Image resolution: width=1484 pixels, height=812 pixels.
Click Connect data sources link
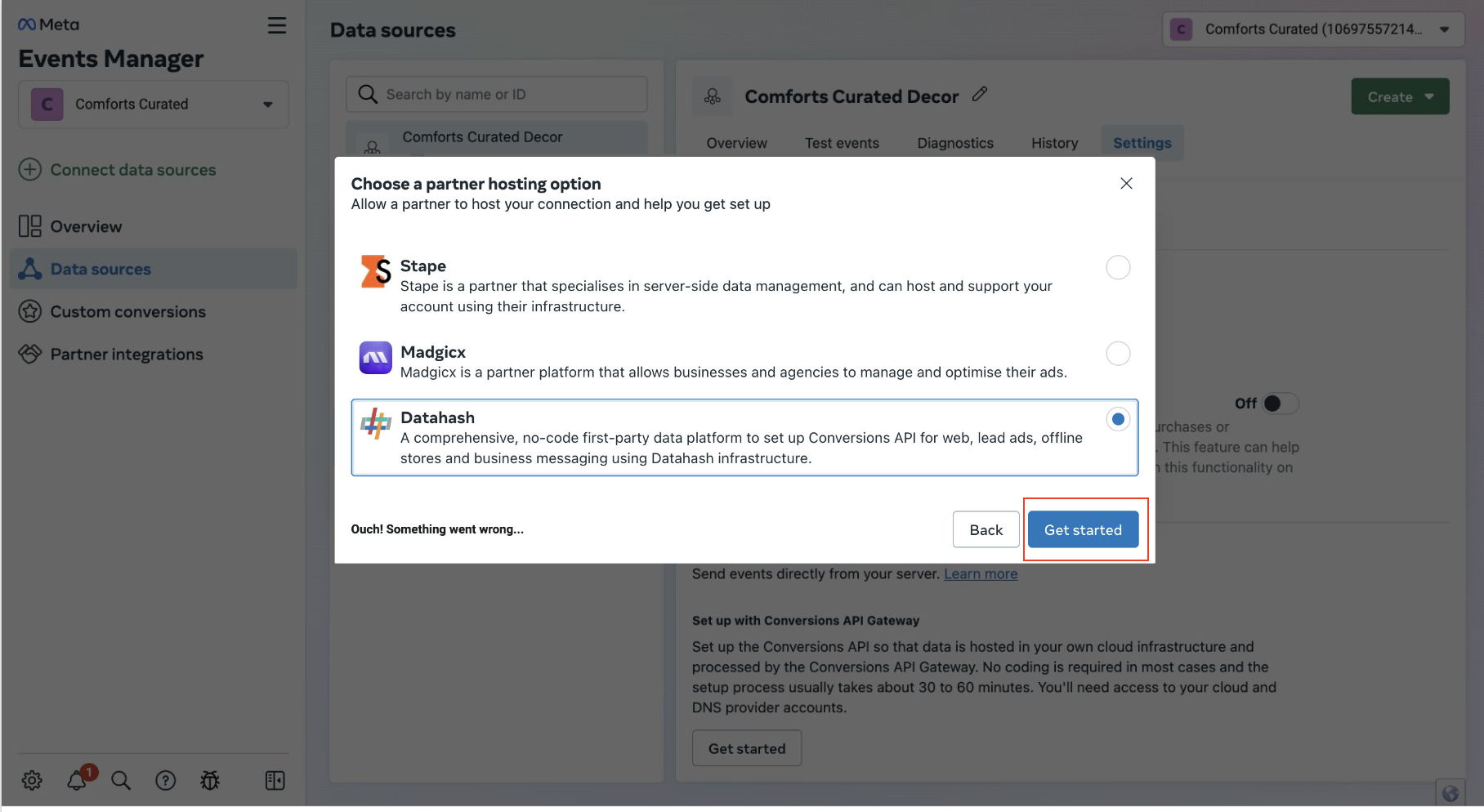[x=133, y=170]
